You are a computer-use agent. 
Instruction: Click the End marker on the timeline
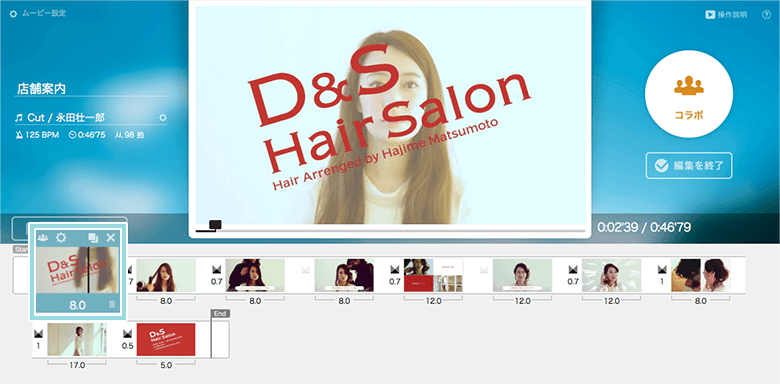click(x=218, y=313)
